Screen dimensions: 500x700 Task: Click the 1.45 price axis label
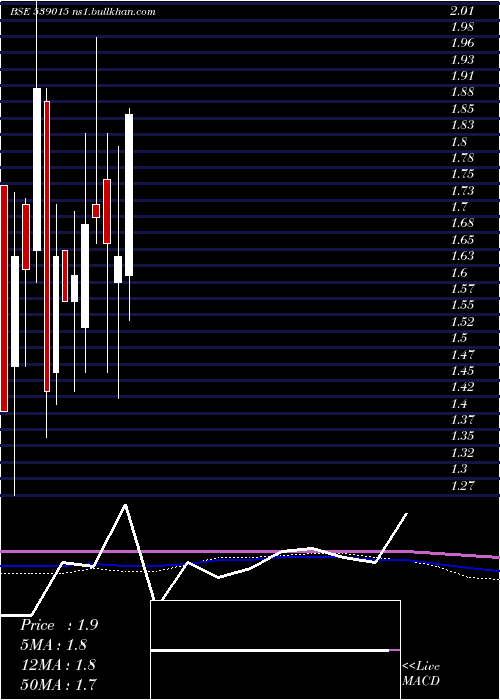tap(462, 371)
